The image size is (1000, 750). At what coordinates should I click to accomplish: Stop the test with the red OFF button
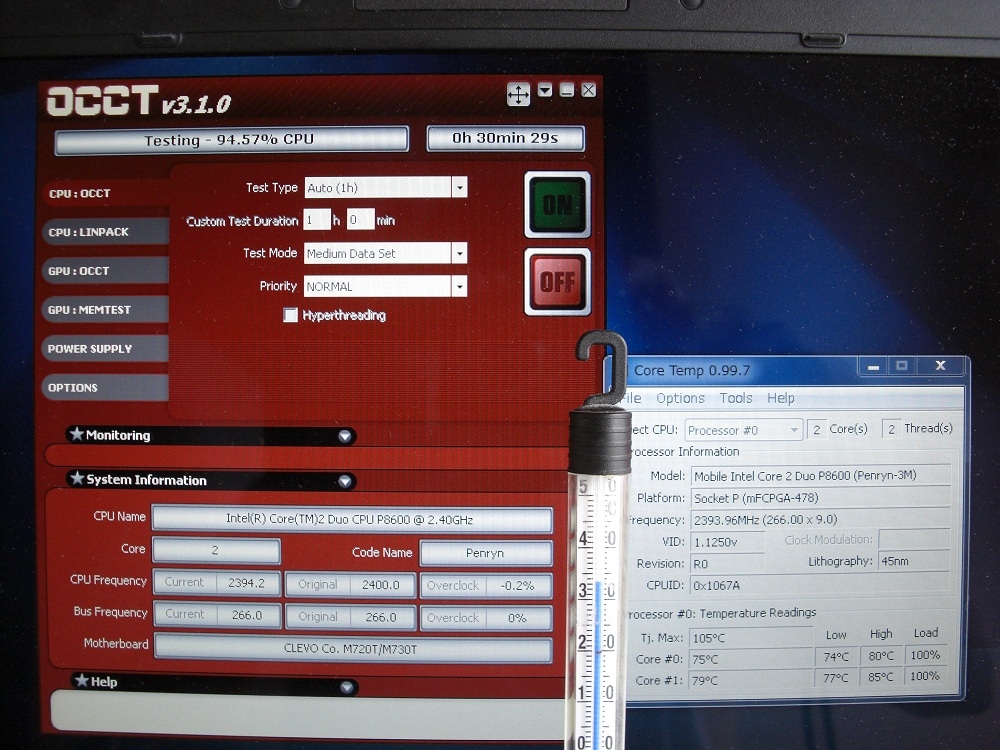[557, 281]
